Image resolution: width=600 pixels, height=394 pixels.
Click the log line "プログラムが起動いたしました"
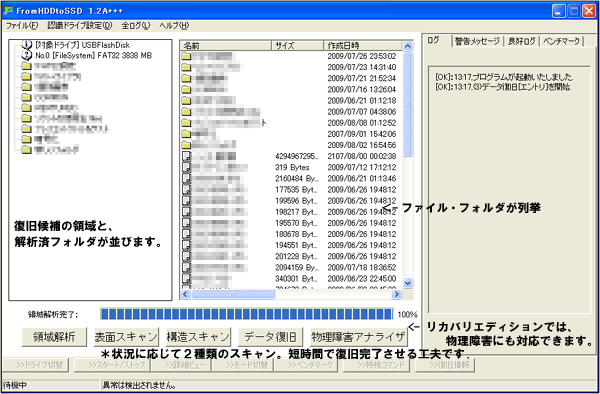pyautogui.click(x=504, y=77)
